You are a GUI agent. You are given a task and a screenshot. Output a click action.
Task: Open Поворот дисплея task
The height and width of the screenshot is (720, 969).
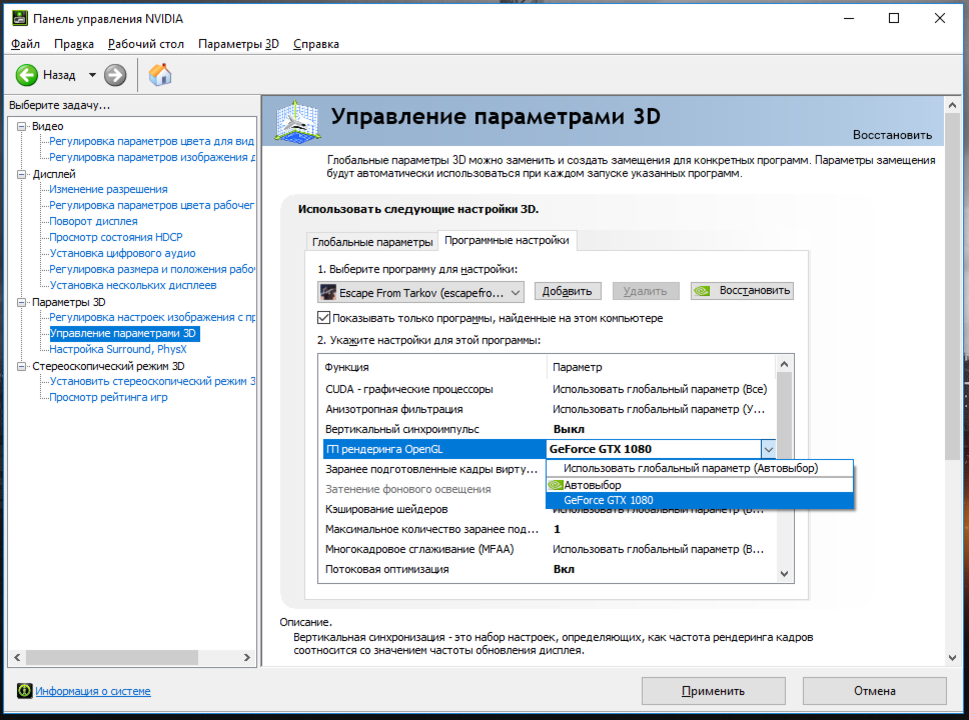click(x=93, y=221)
